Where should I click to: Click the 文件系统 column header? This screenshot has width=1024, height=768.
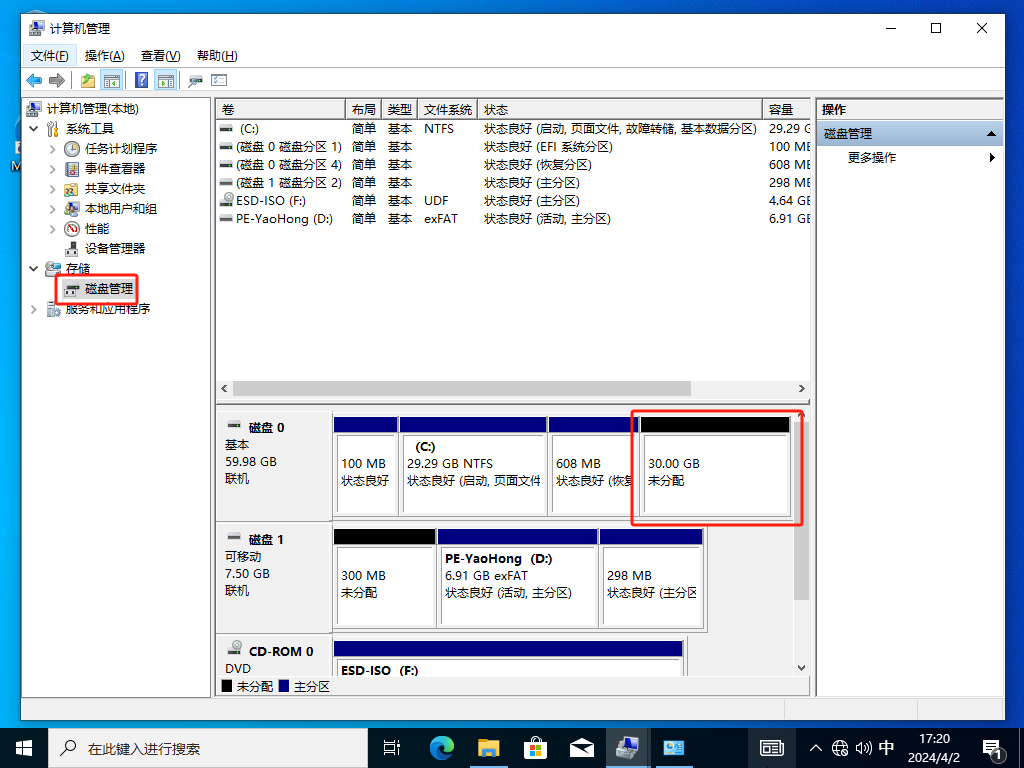point(447,110)
